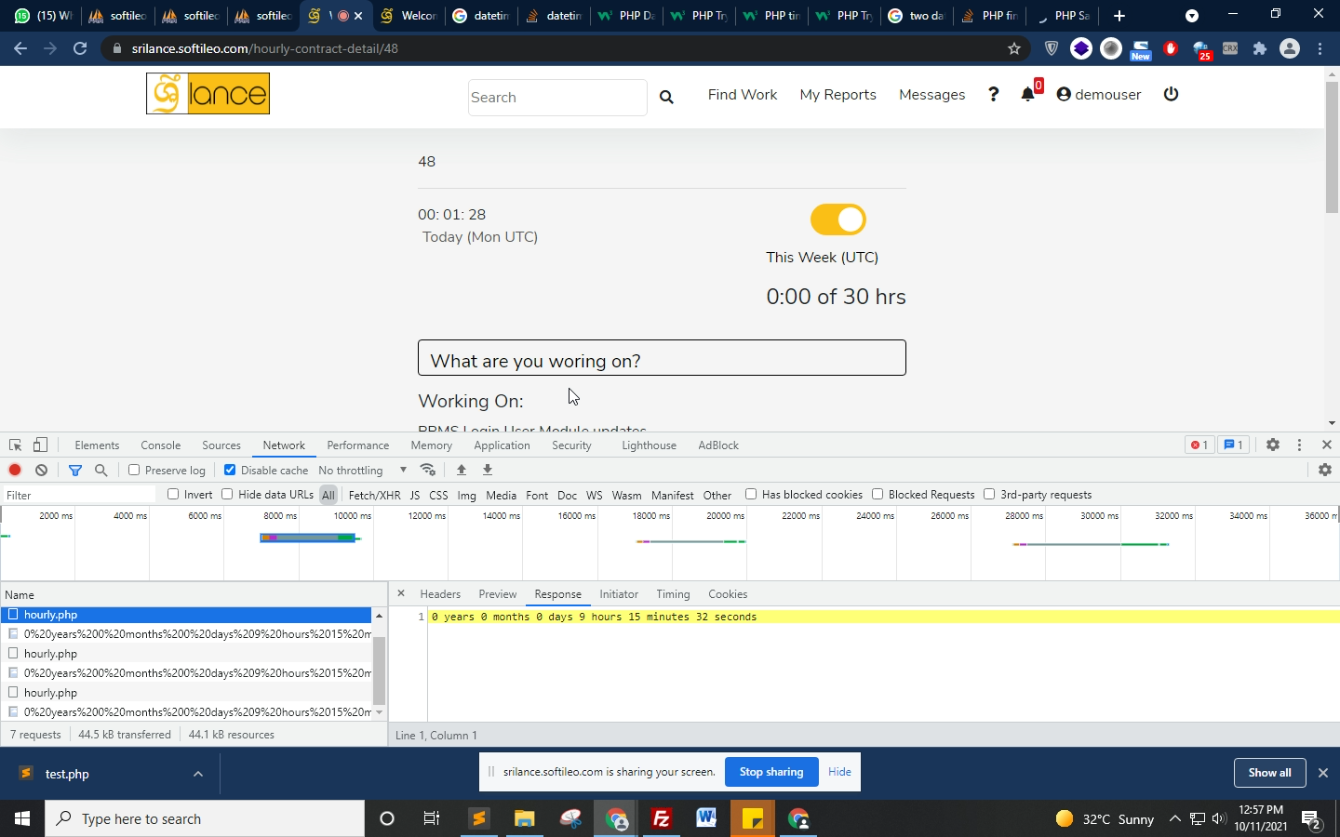Viewport: 1340px width, 837px height.
Task: Check the Hide data URLs checkbox
Action: (227, 494)
